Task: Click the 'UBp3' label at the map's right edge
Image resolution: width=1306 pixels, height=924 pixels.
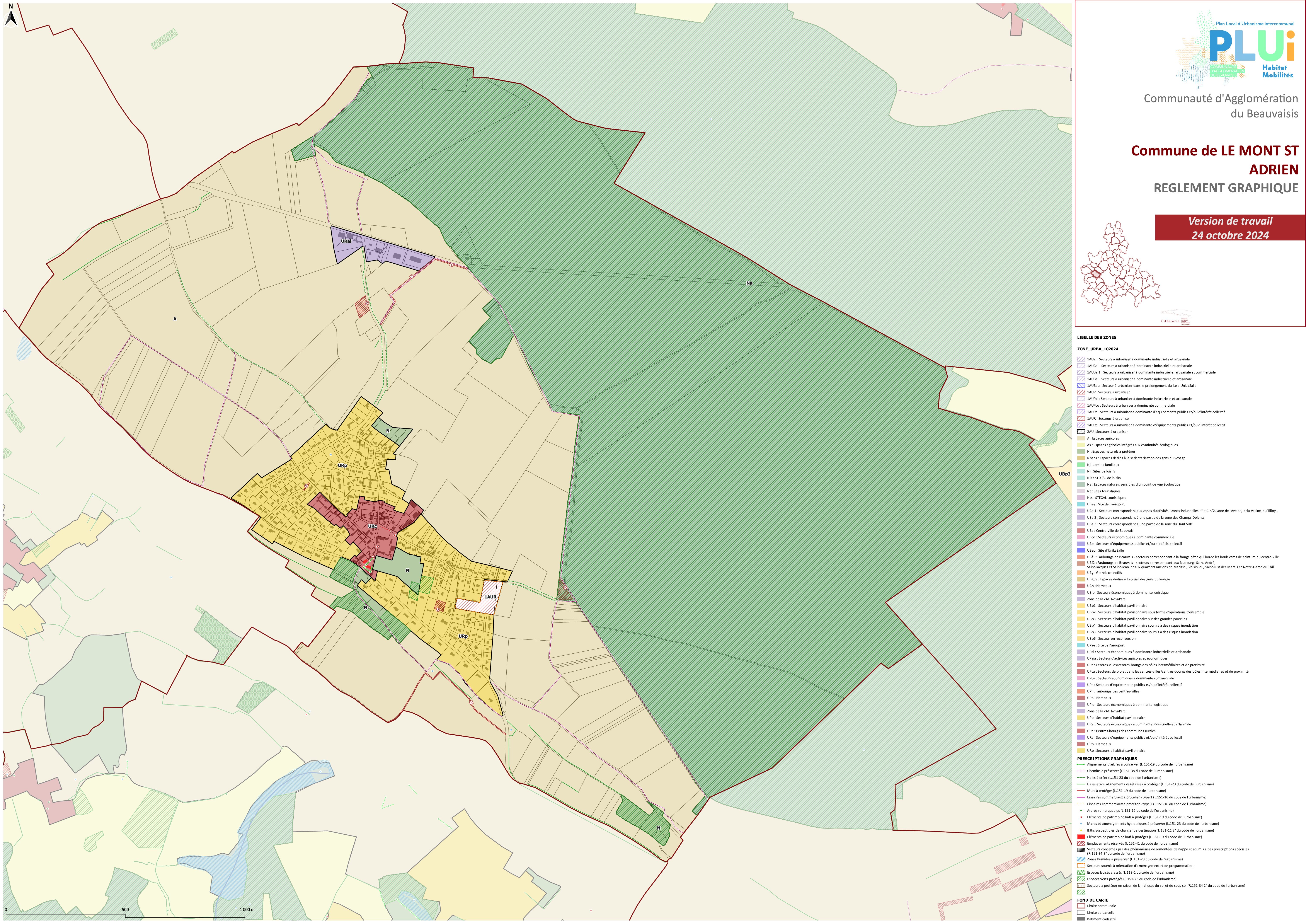Action: point(1064,474)
